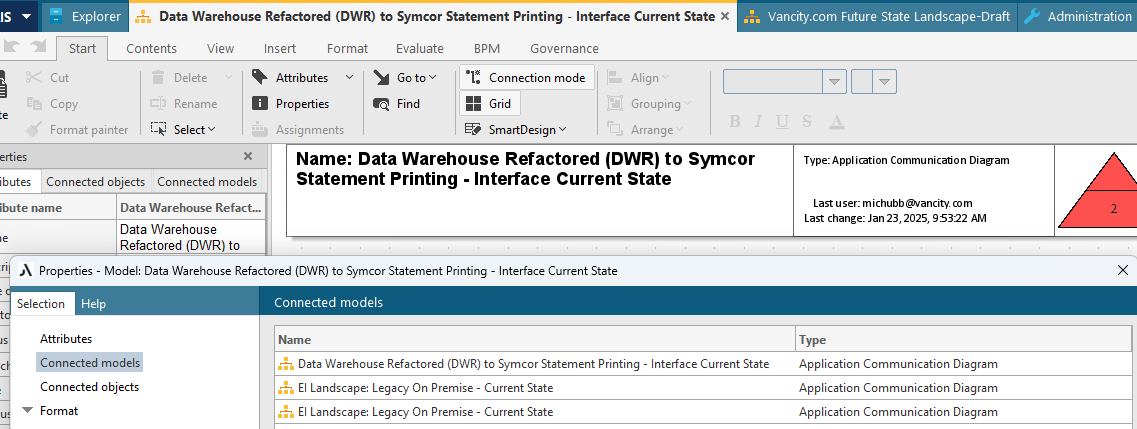Switch to the Administration tab

(x=1078, y=16)
